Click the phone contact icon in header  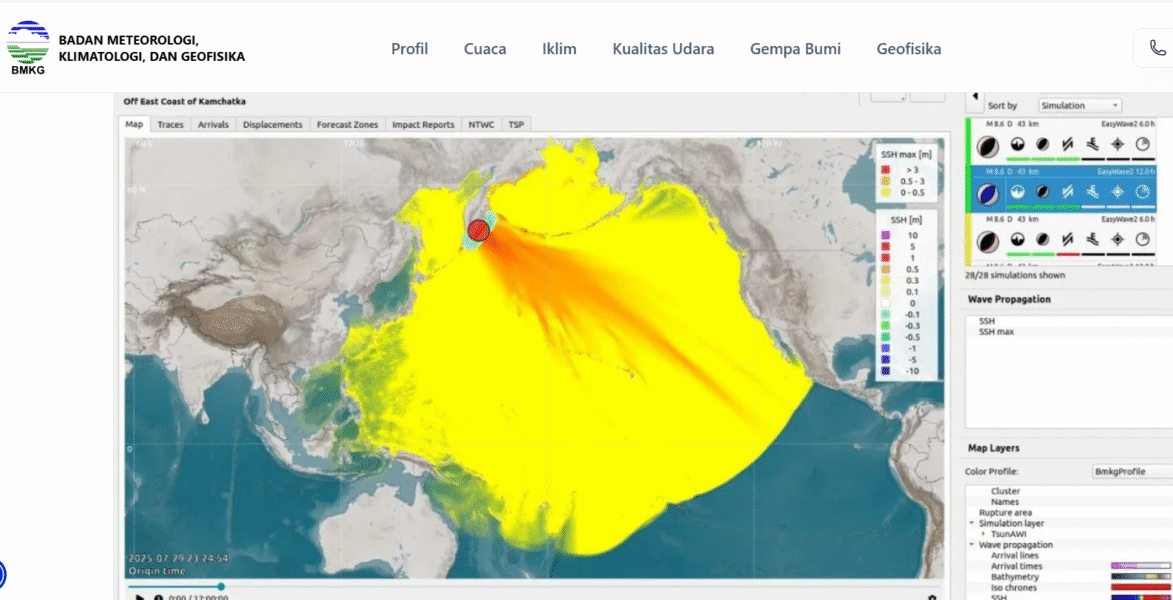click(1157, 48)
